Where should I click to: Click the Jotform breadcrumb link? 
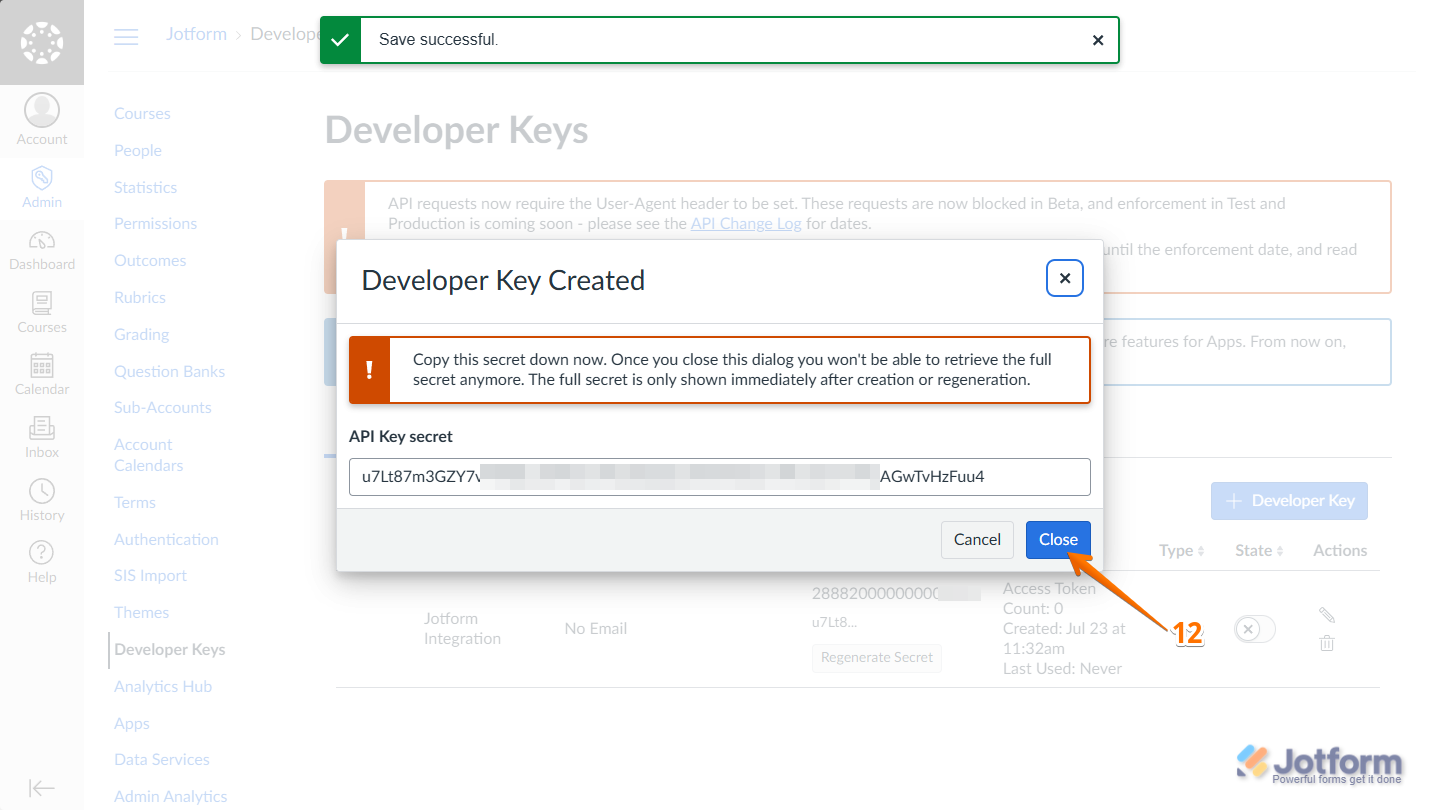point(196,34)
